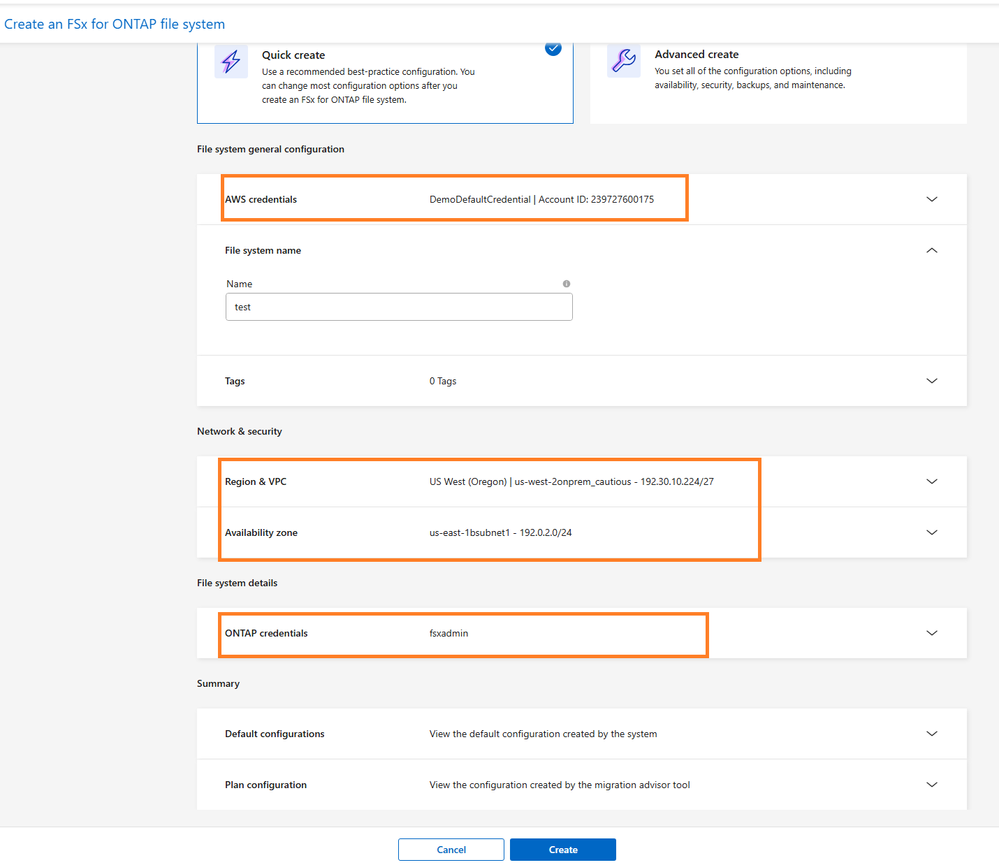Click the Cancel button
Viewport: 999px width, 863px height.
(x=451, y=849)
